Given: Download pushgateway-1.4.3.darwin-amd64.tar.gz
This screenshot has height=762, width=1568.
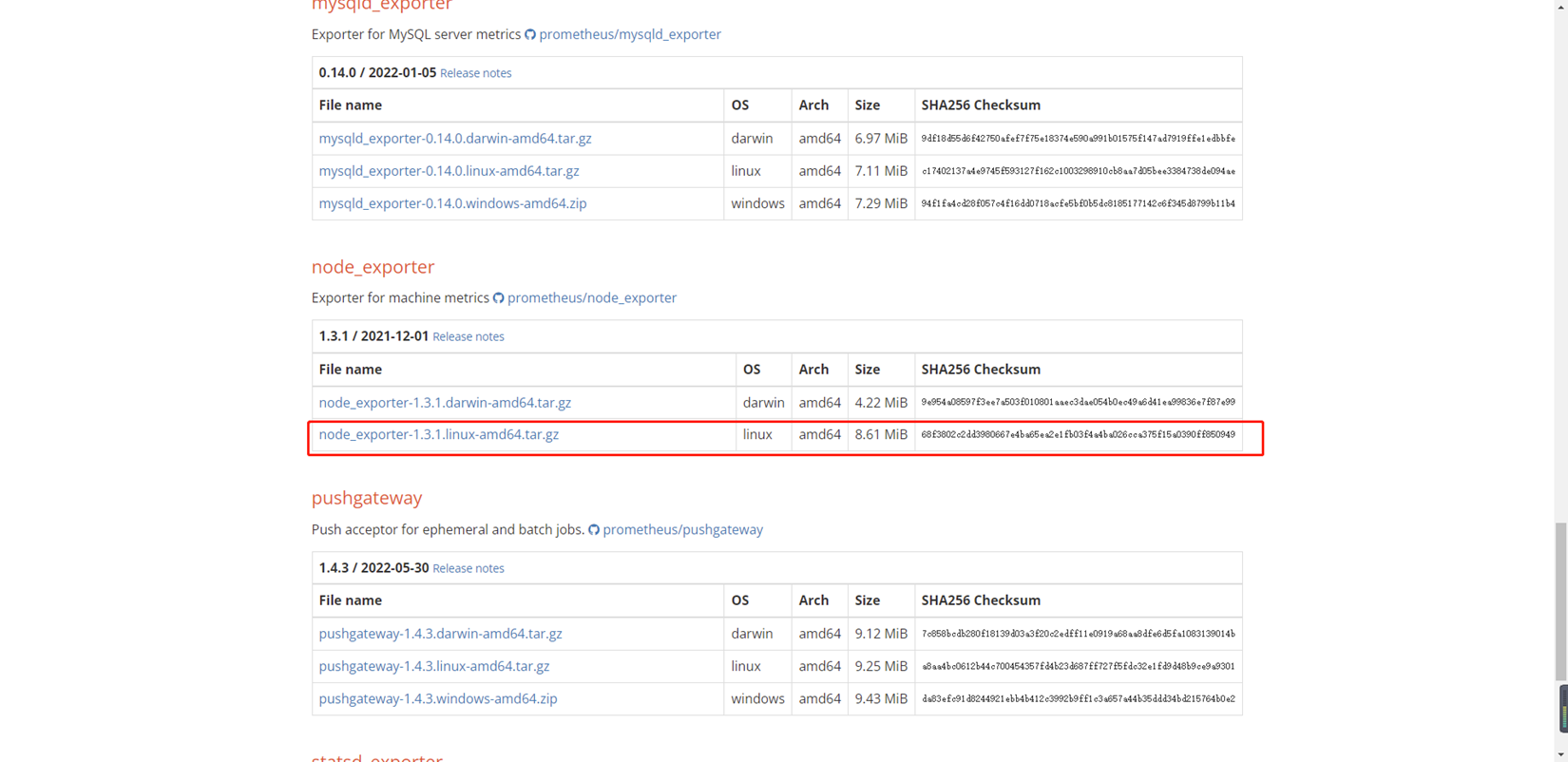Looking at the screenshot, I should coord(440,634).
